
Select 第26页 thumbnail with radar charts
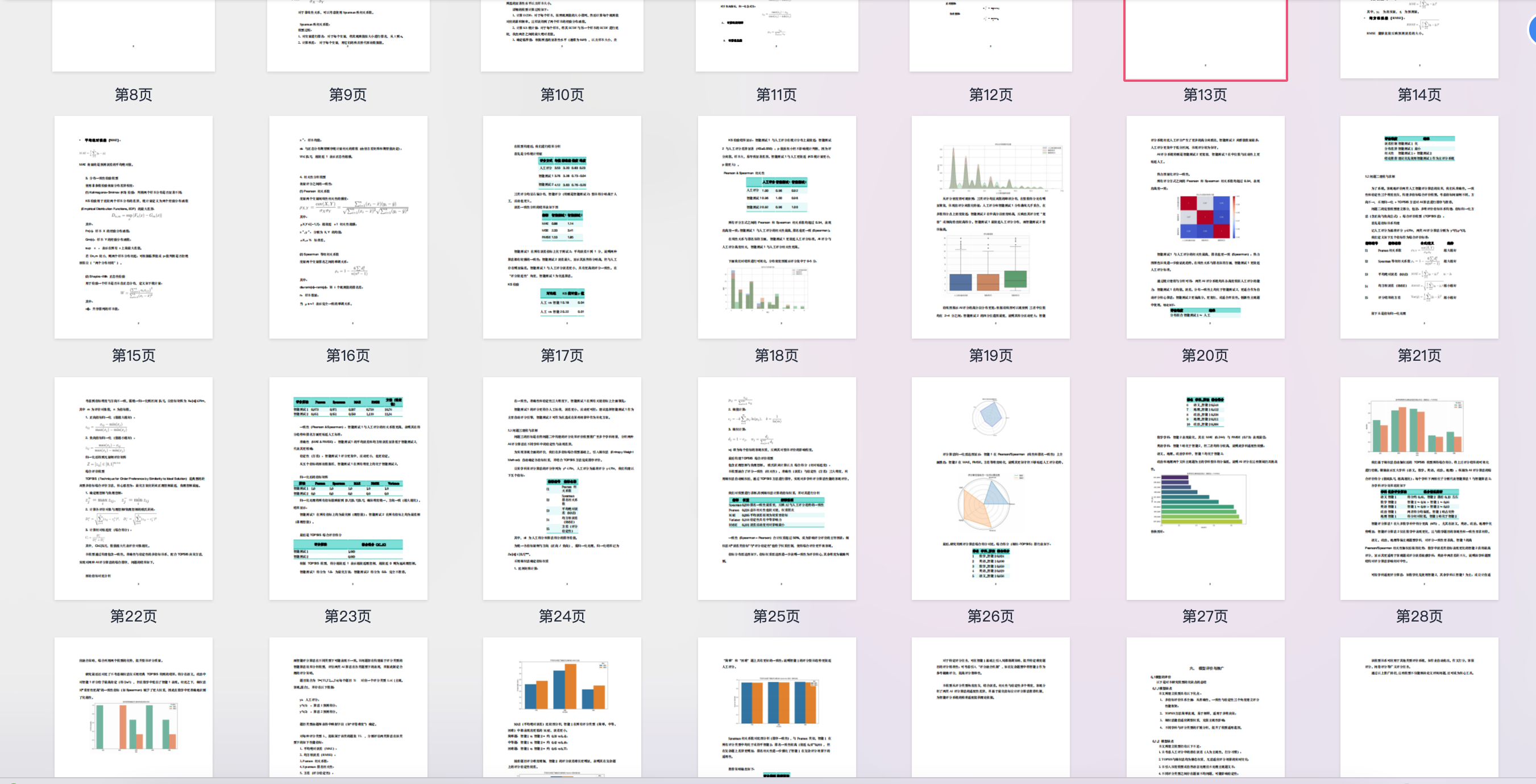990,488
